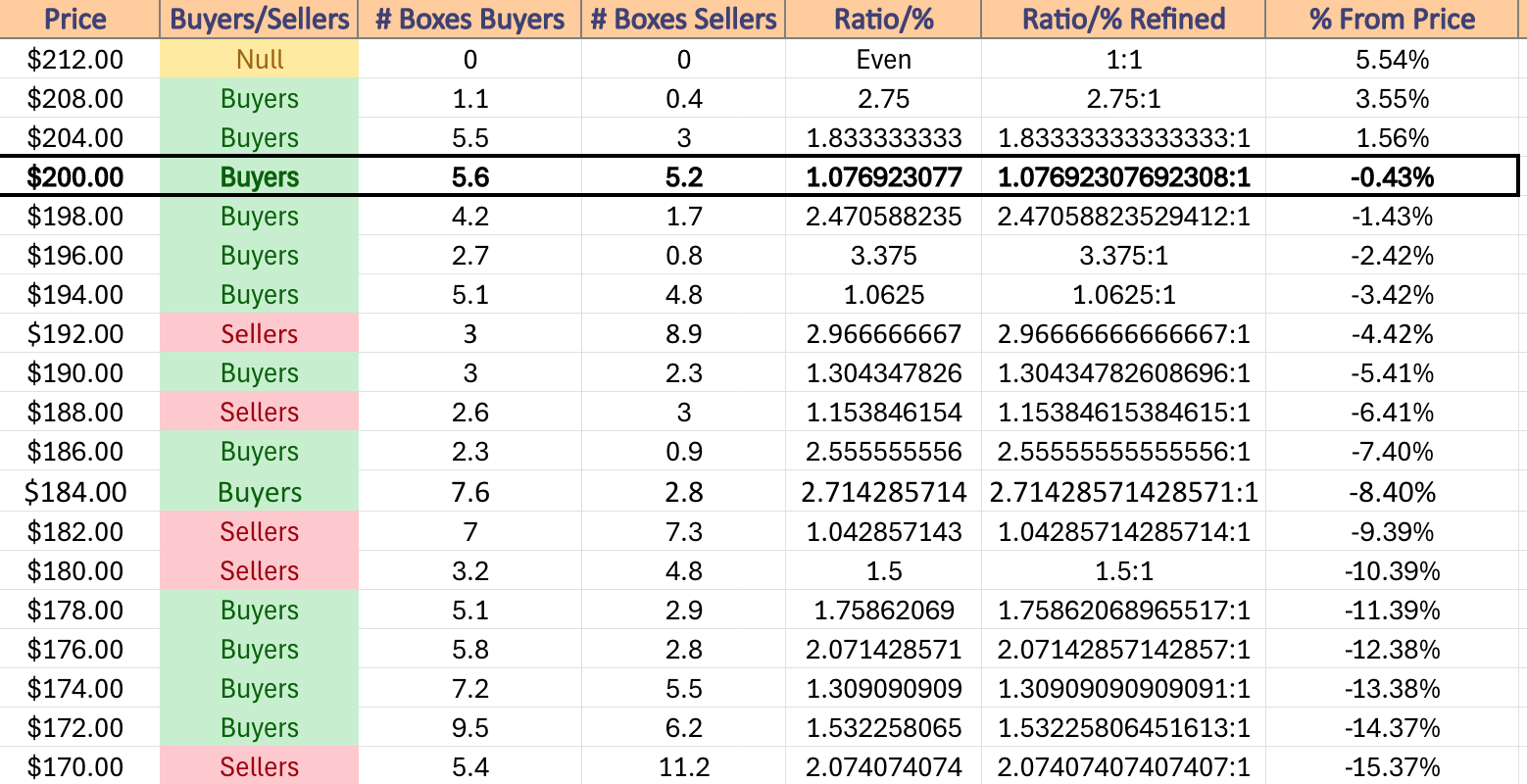Click the Sellers cell at $170.00
This screenshot has width=1527, height=784.
tap(260, 766)
